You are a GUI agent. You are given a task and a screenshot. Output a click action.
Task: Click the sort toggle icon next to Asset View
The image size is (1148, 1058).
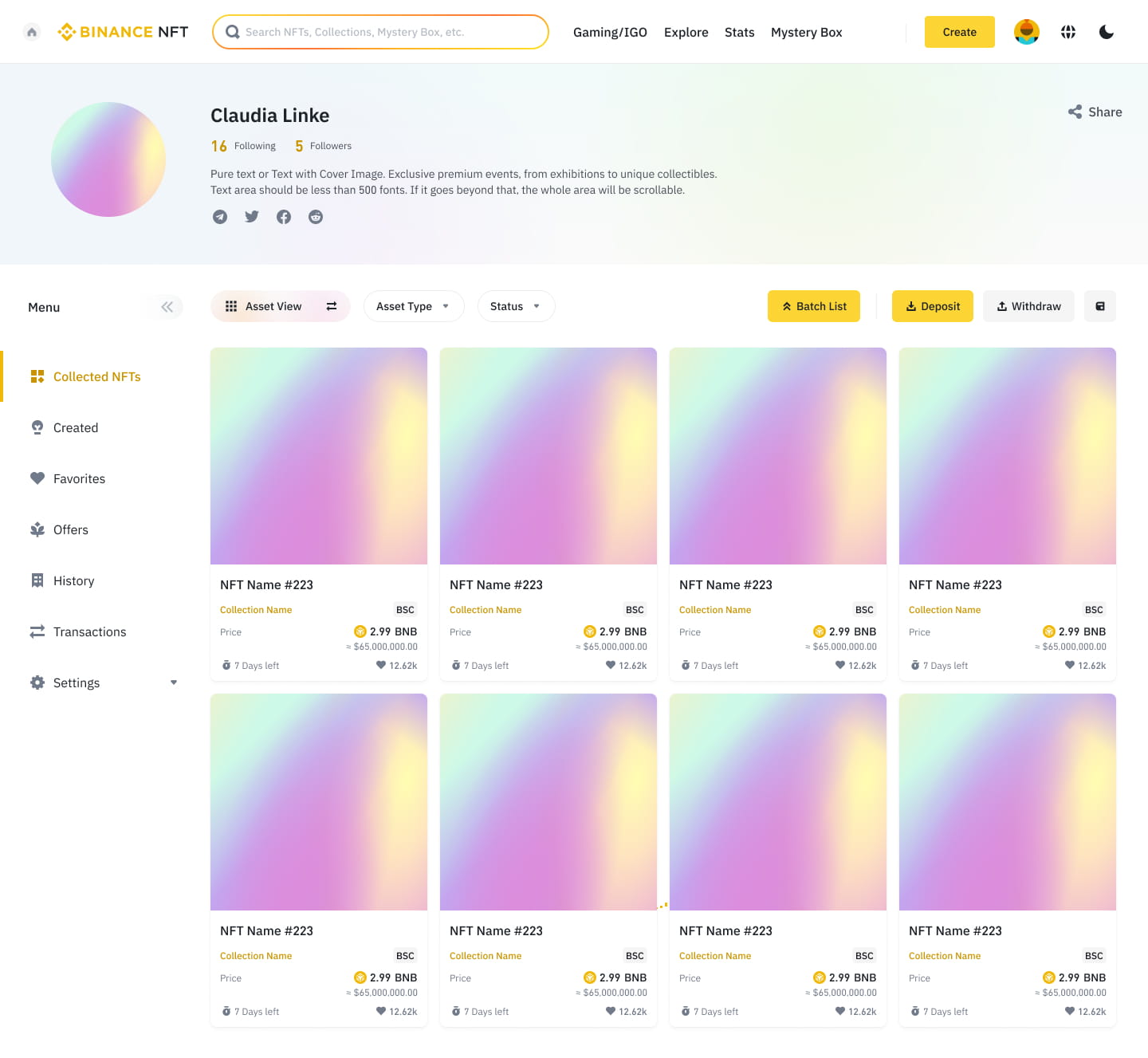[x=332, y=306]
